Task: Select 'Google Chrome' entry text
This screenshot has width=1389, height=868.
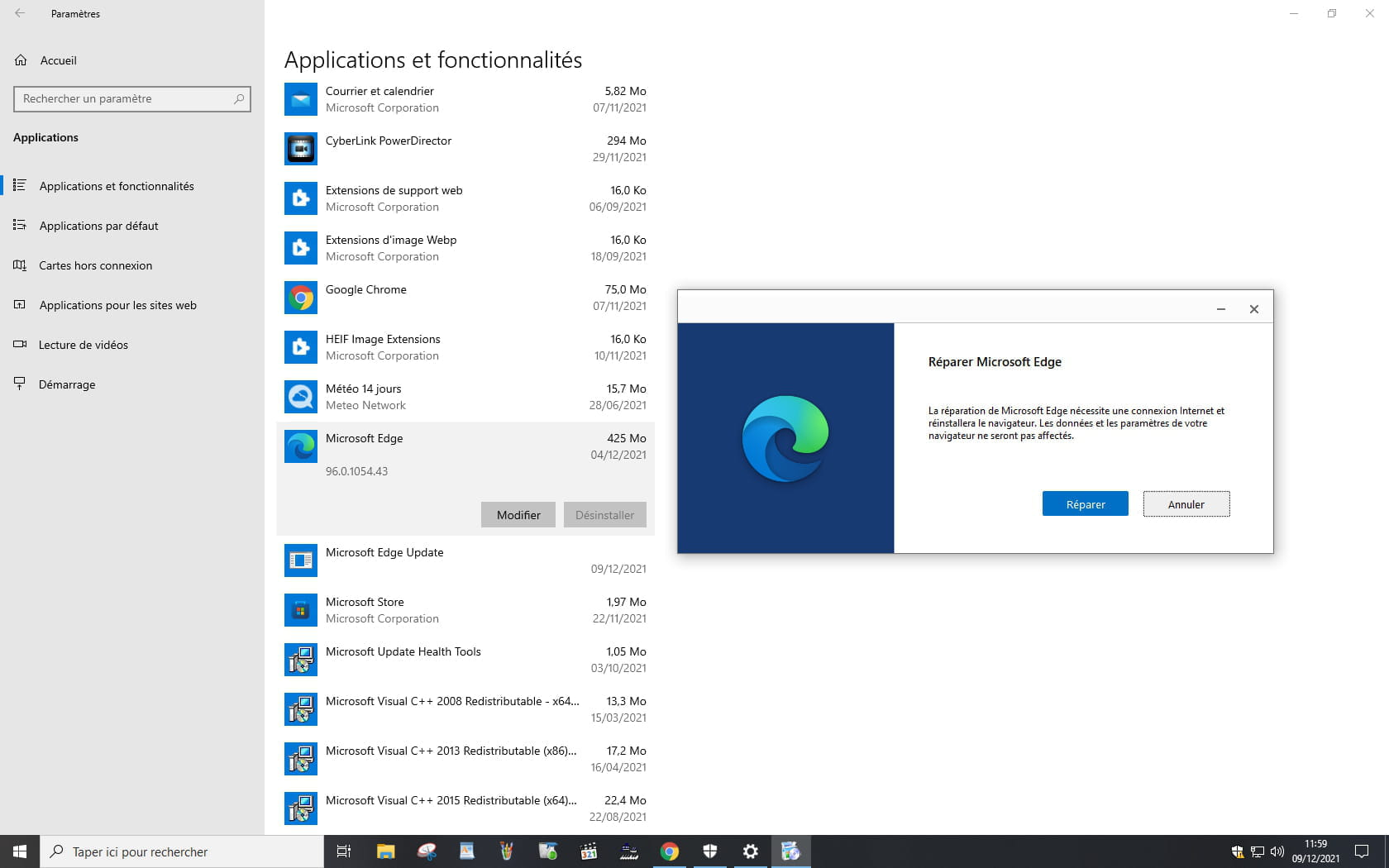Action: pos(366,289)
